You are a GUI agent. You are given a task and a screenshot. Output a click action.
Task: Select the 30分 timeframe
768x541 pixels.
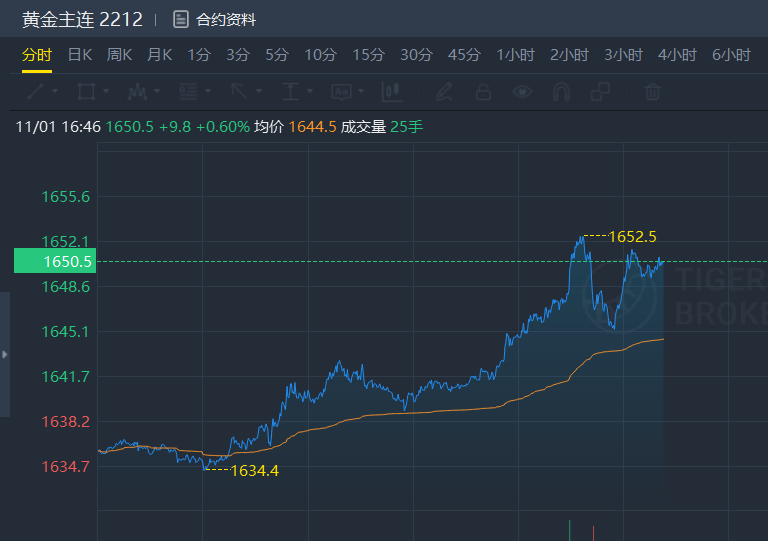coord(416,55)
